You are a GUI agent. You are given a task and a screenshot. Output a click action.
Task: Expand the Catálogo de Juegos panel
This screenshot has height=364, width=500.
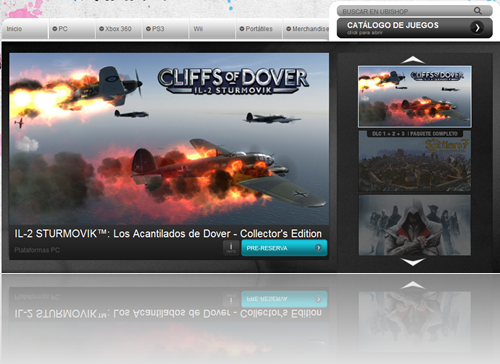[415, 28]
